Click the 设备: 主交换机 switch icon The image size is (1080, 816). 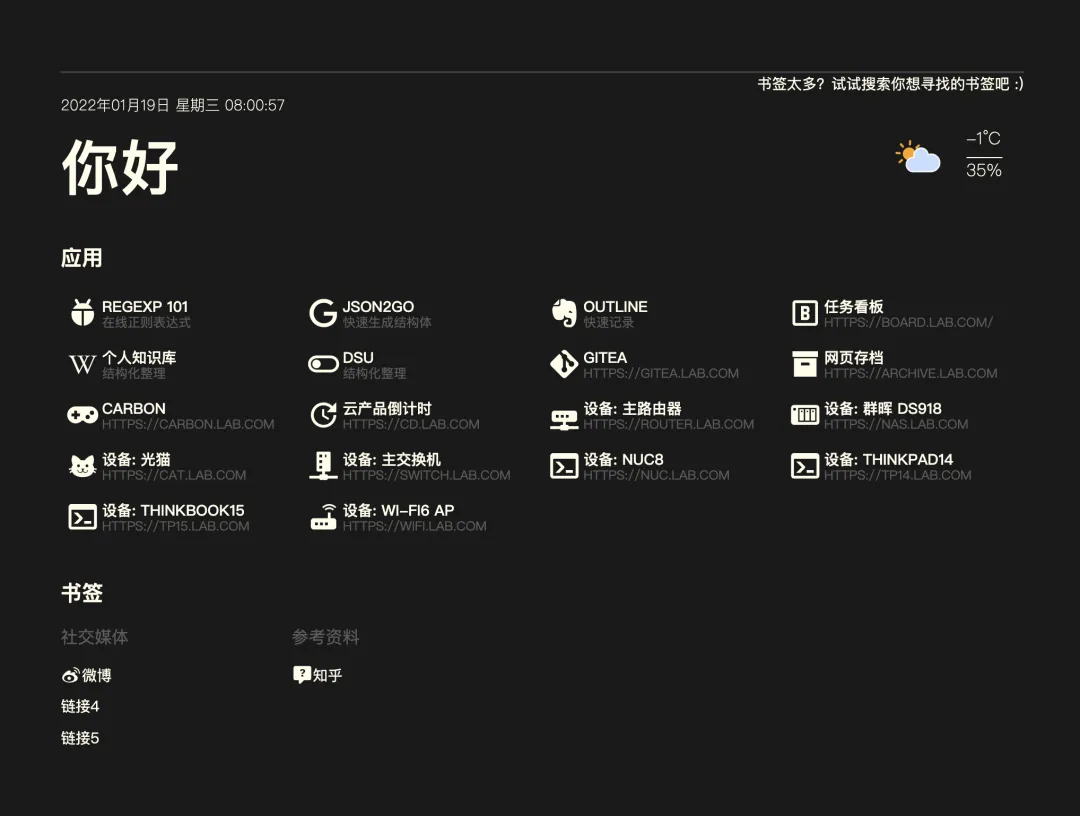323,466
